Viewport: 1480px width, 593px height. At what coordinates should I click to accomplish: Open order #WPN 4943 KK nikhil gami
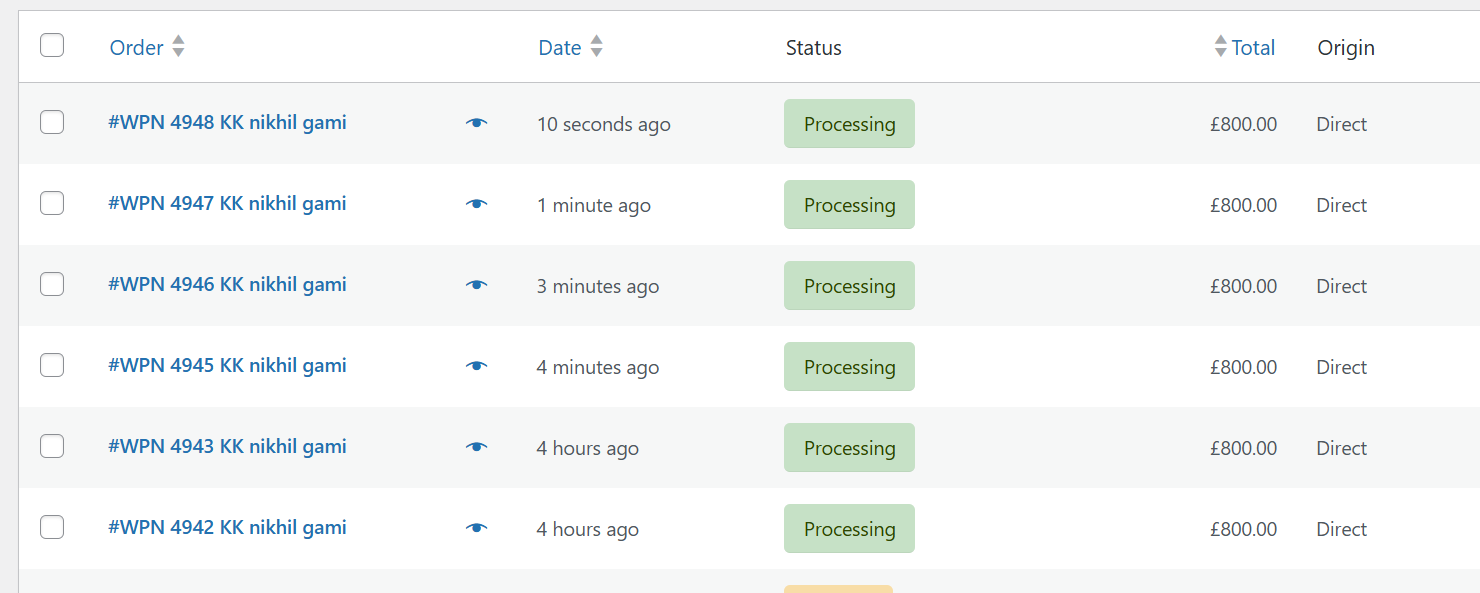227,447
